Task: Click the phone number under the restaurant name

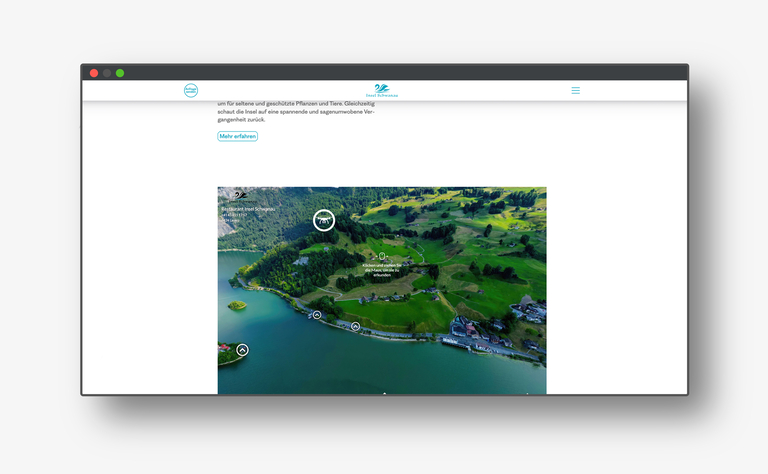Action: 235,214
